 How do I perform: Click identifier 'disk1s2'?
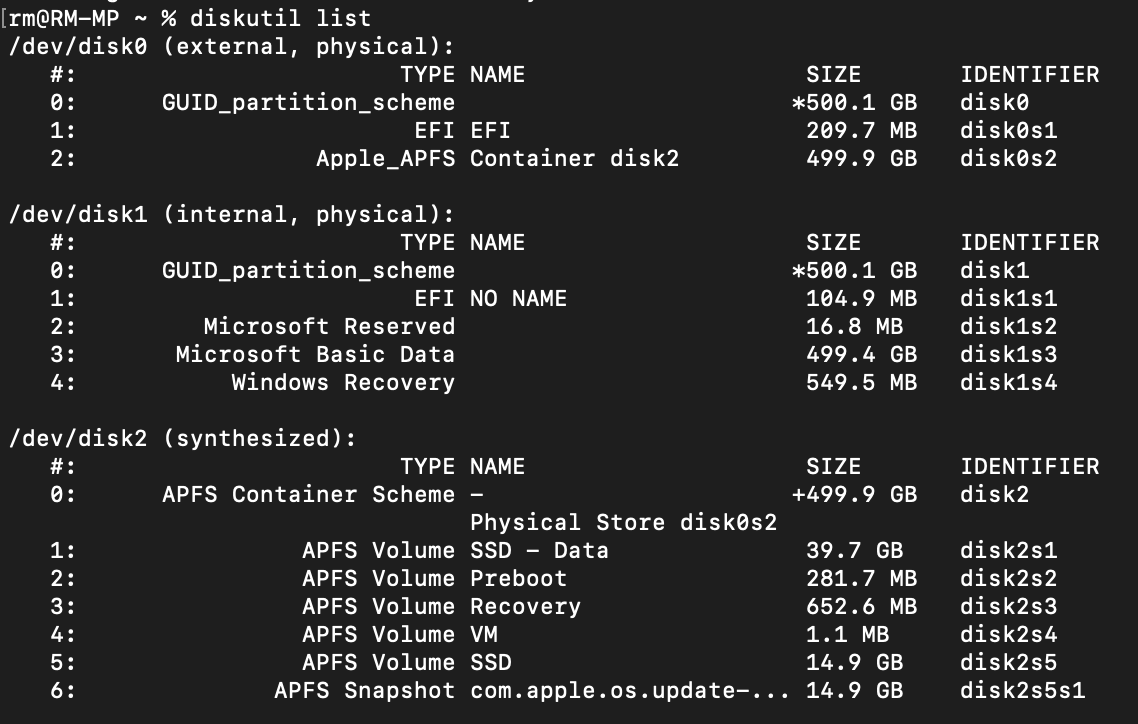point(1008,326)
